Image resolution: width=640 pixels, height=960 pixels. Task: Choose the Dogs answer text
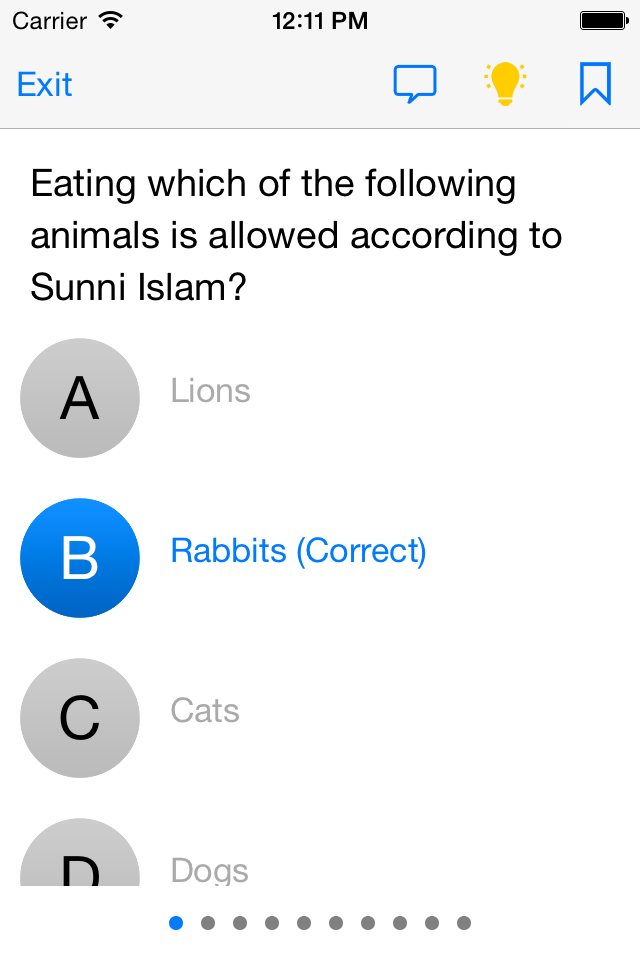click(209, 869)
